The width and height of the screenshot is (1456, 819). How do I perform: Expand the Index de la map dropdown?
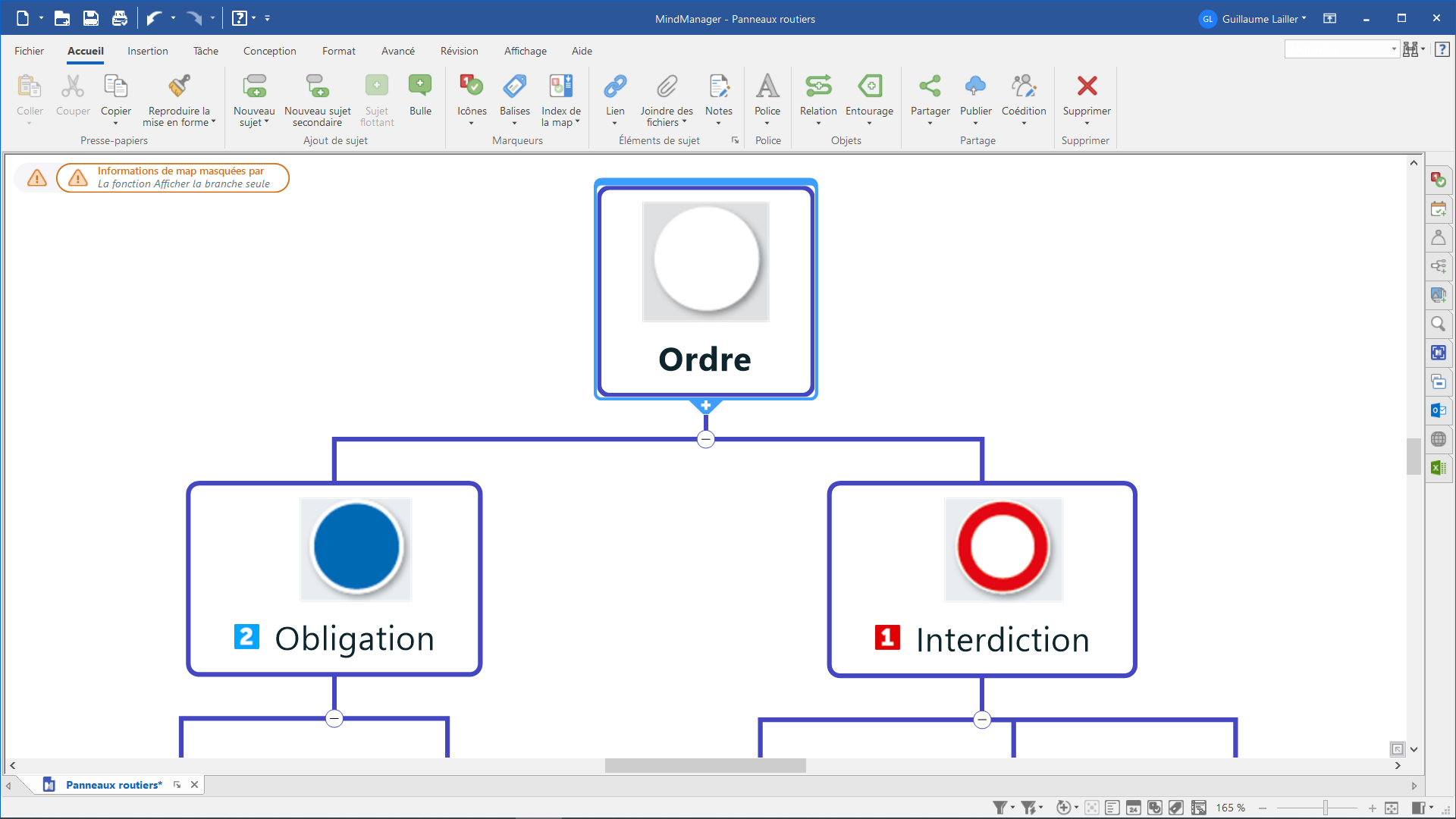[x=577, y=122]
